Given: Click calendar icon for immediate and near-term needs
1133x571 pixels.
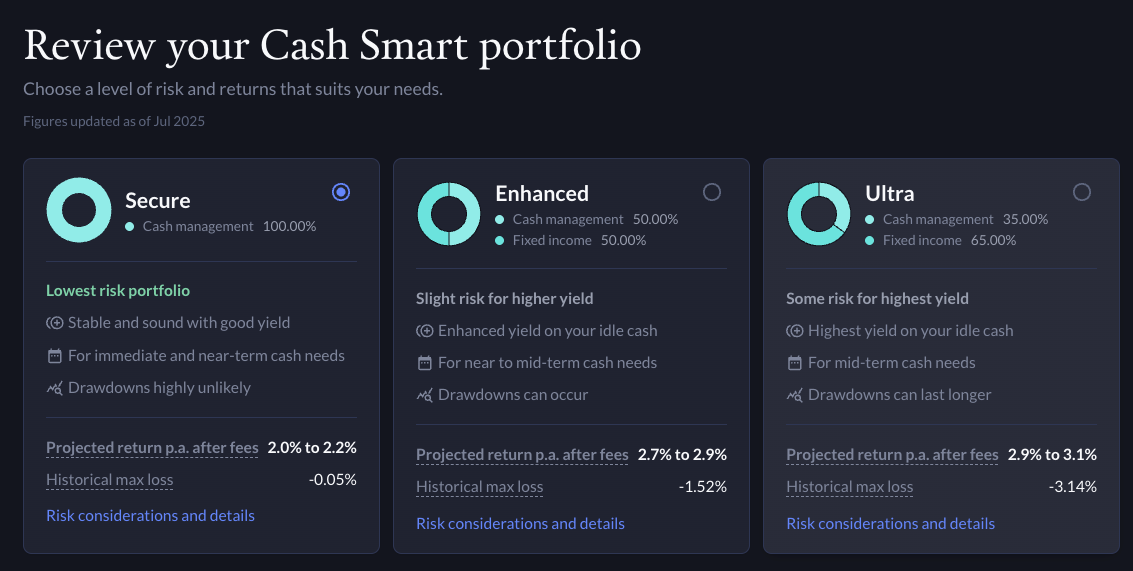Looking at the screenshot, I should click(55, 356).
